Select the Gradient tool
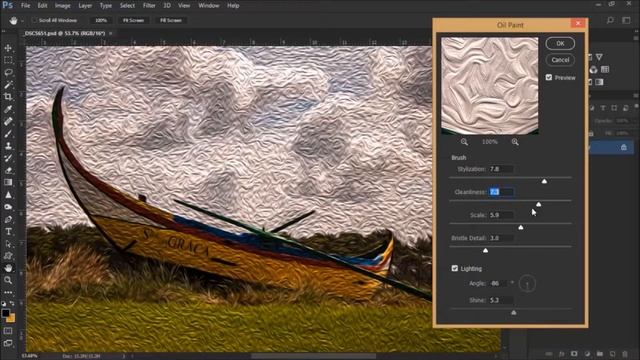 coord(8,182)
